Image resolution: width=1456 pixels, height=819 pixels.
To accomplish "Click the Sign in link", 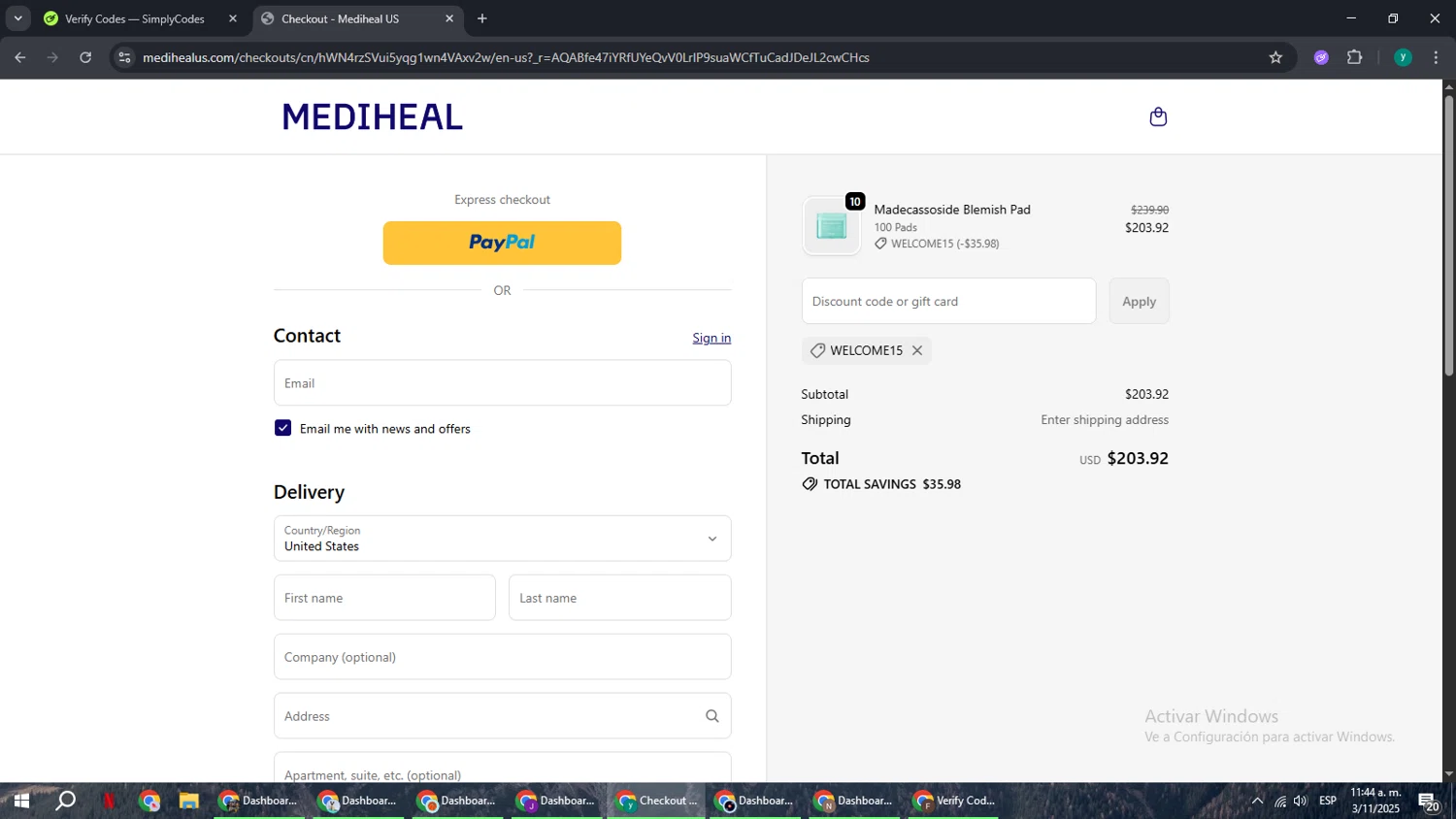I will coord(711,338).
